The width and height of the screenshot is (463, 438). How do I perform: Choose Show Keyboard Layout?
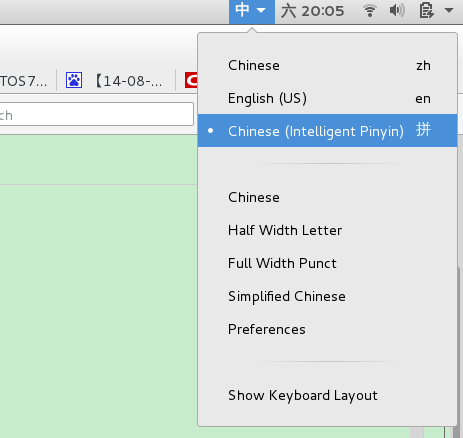point(327,395)
